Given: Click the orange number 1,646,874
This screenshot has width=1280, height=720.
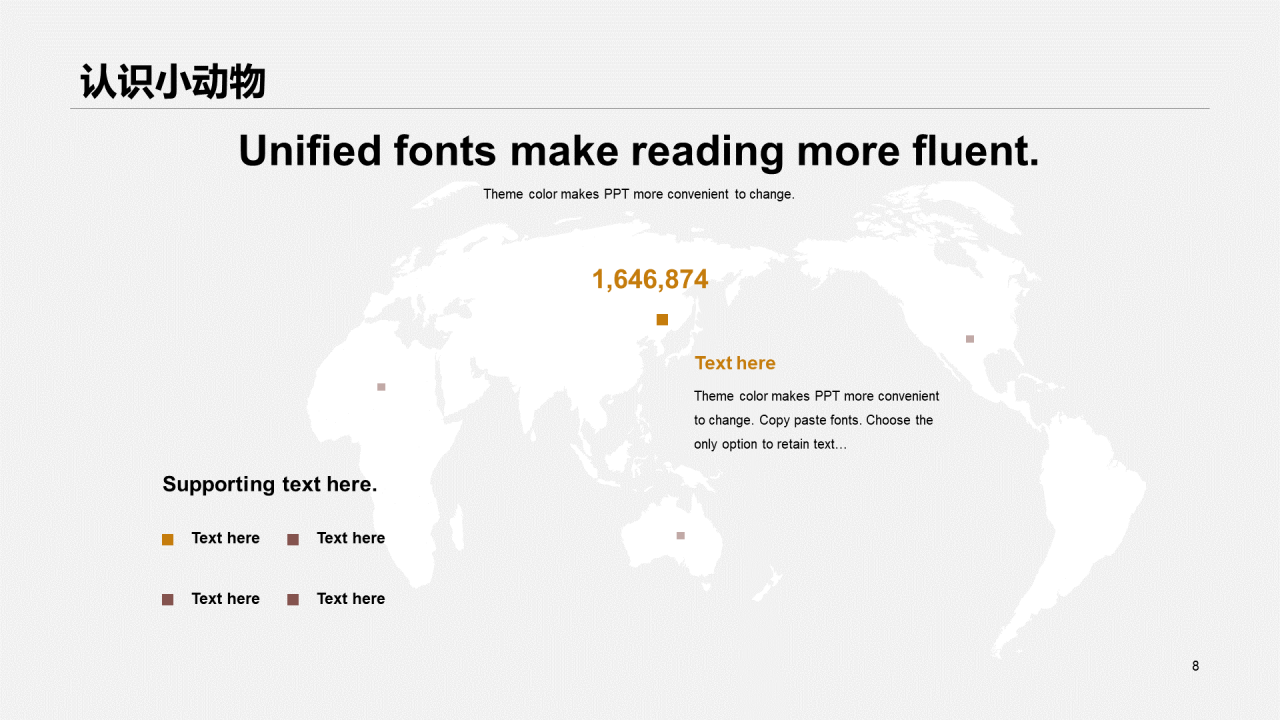Looking at the screenshot, I should tap(650, 280).
